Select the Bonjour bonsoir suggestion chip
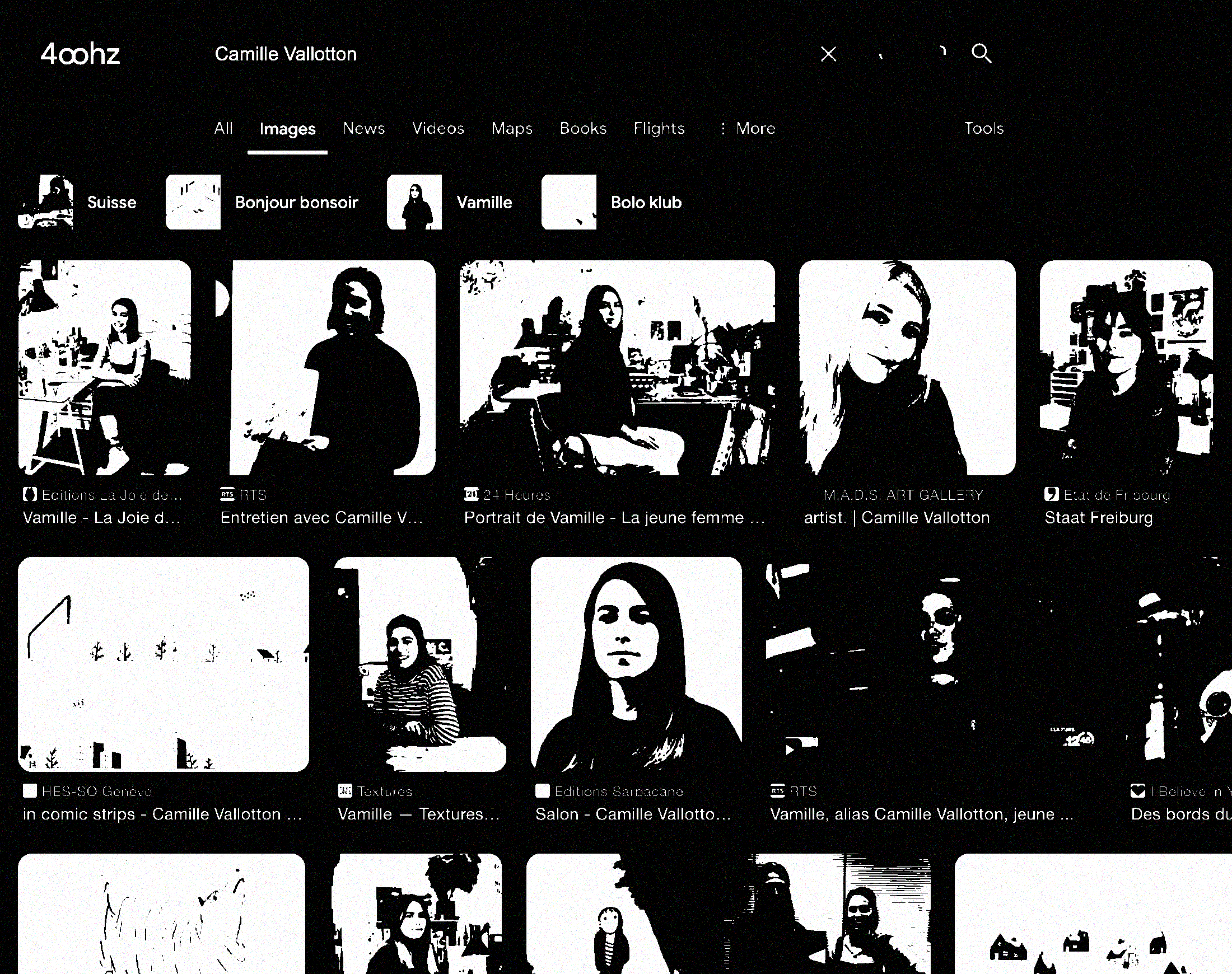Screen dimensions: 1232x974 coord(263,203)
